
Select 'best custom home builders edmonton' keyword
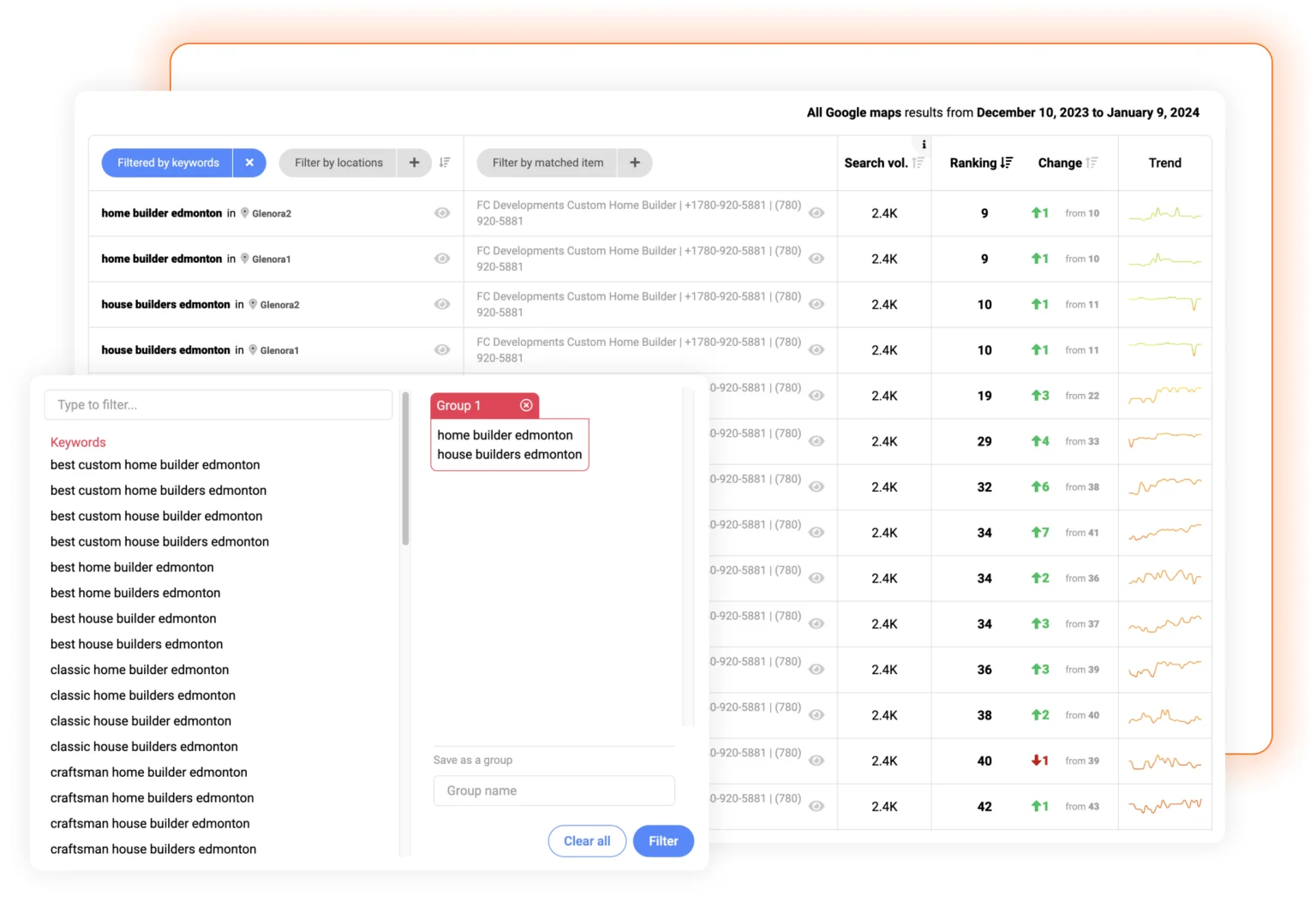point(159,491)
